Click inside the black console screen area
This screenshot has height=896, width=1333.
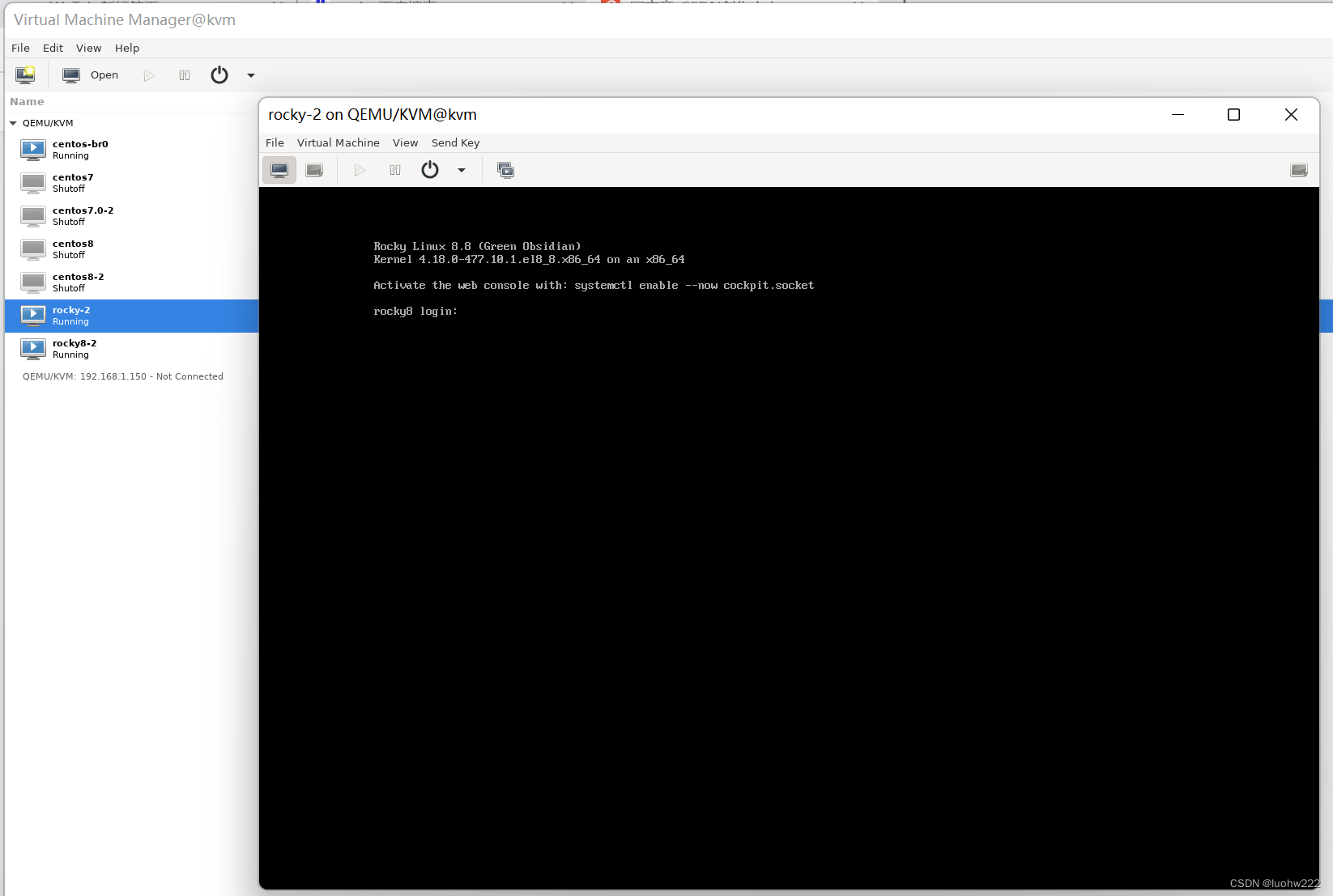794,526
